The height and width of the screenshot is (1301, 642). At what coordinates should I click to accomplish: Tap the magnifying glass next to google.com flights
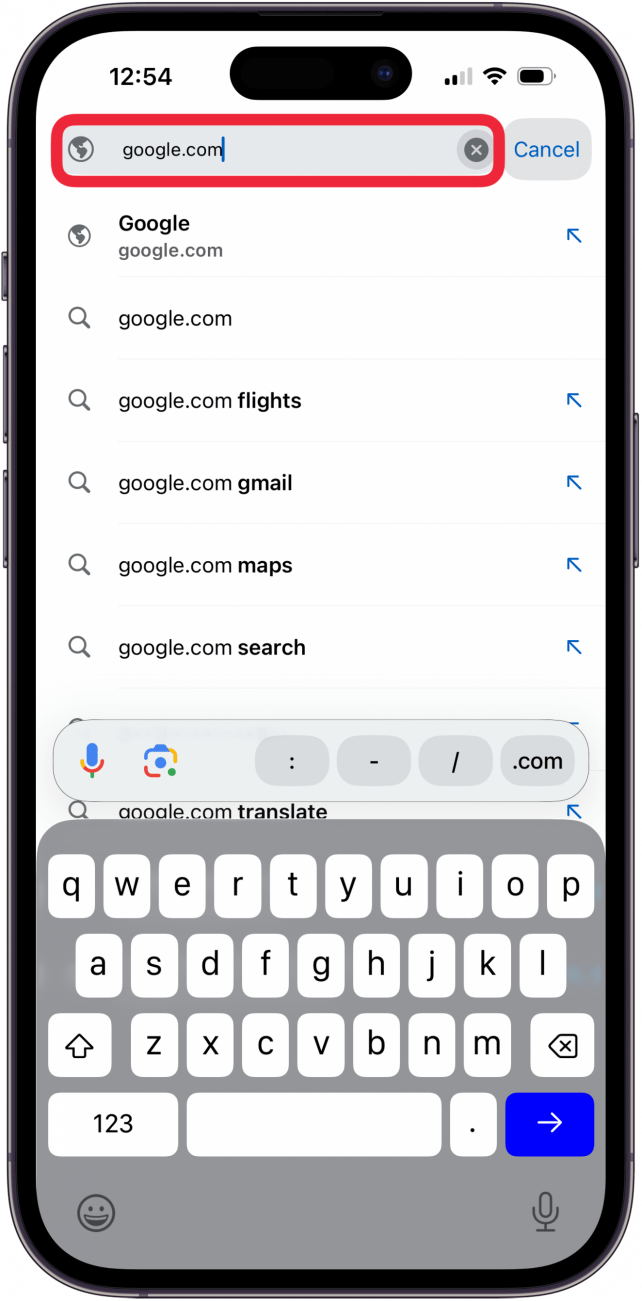coord(79,400)
